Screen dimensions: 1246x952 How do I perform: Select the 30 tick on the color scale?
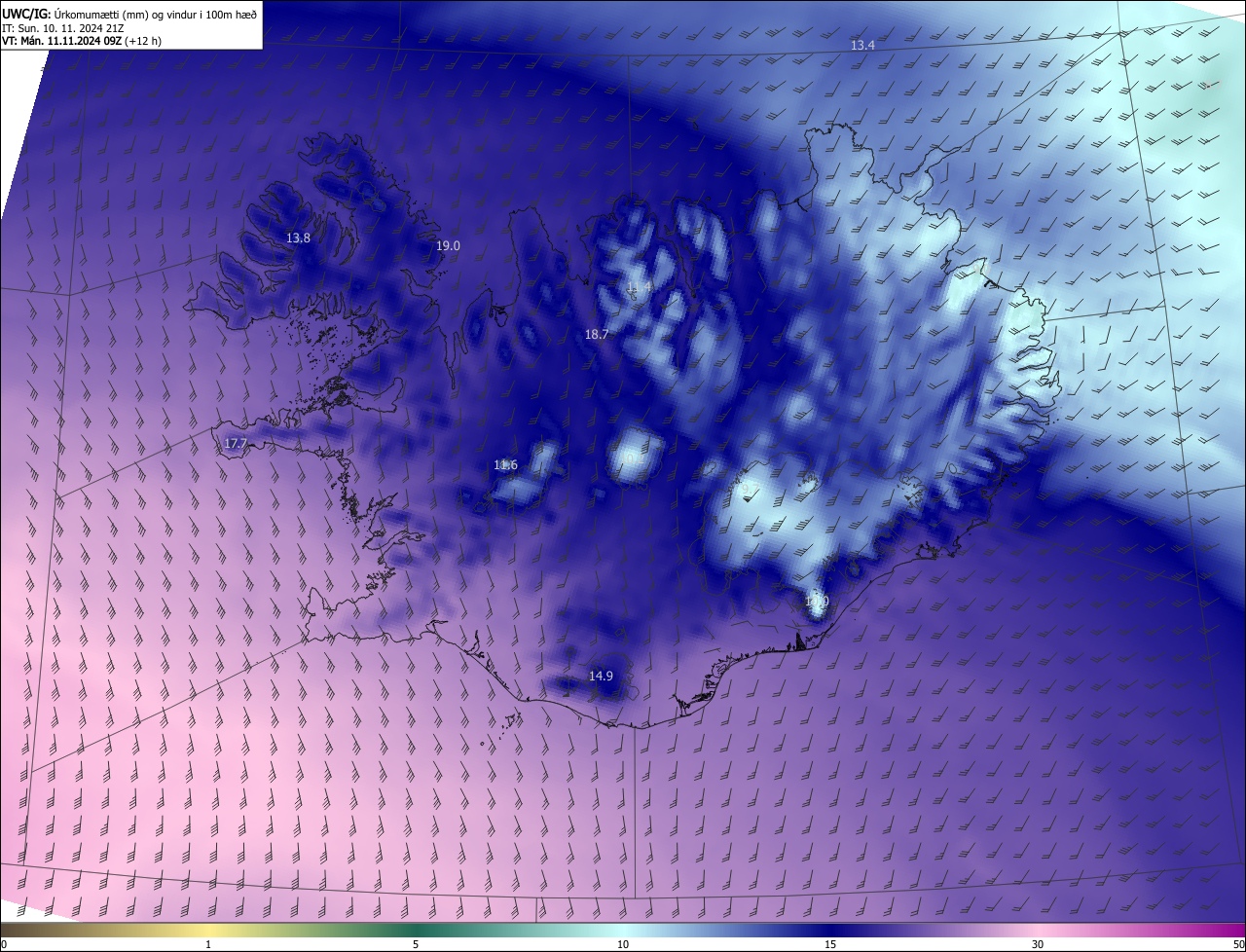click(1038, 944)
